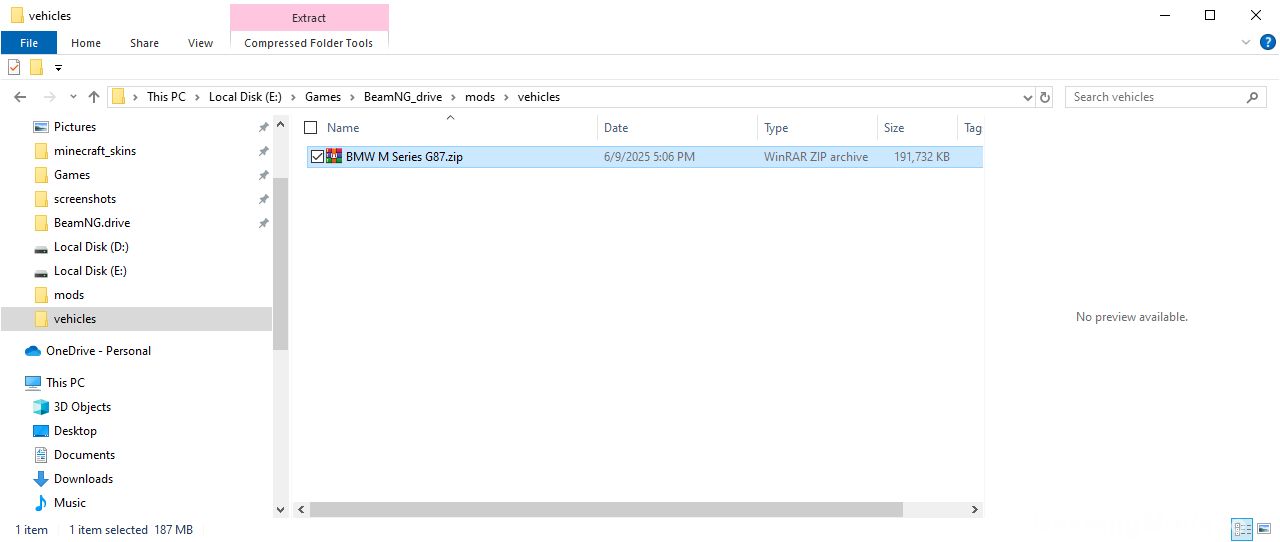
Task: Expand the address bar history dropdown
Action: [1028, 98]
